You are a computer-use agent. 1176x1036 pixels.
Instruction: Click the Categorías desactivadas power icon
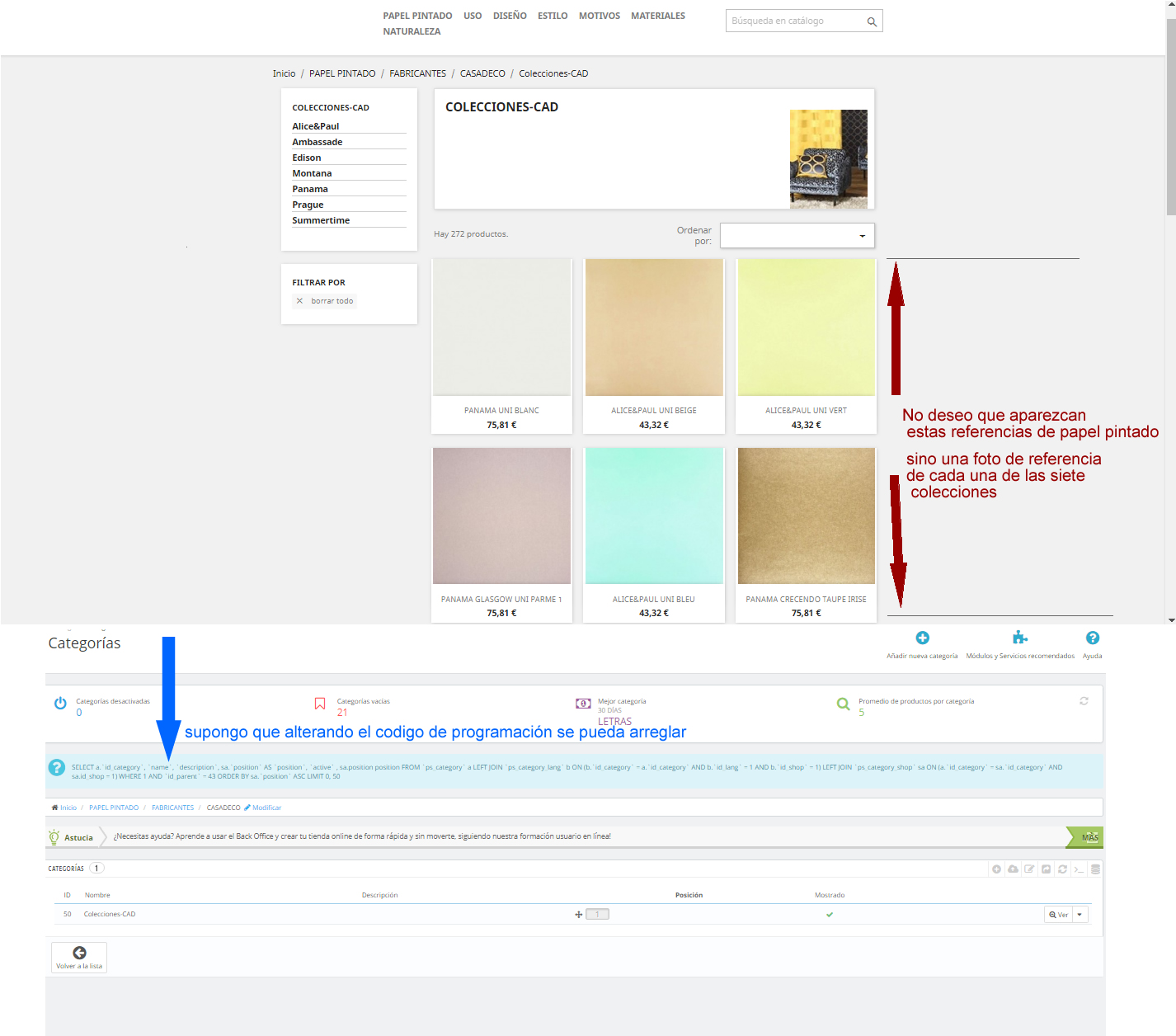click(60, 704)
